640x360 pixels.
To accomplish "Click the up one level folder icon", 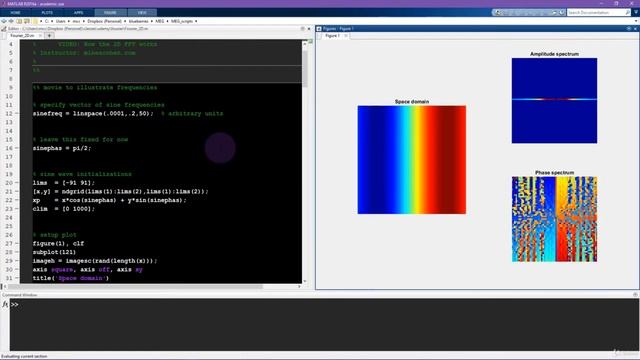I will 19,21.
